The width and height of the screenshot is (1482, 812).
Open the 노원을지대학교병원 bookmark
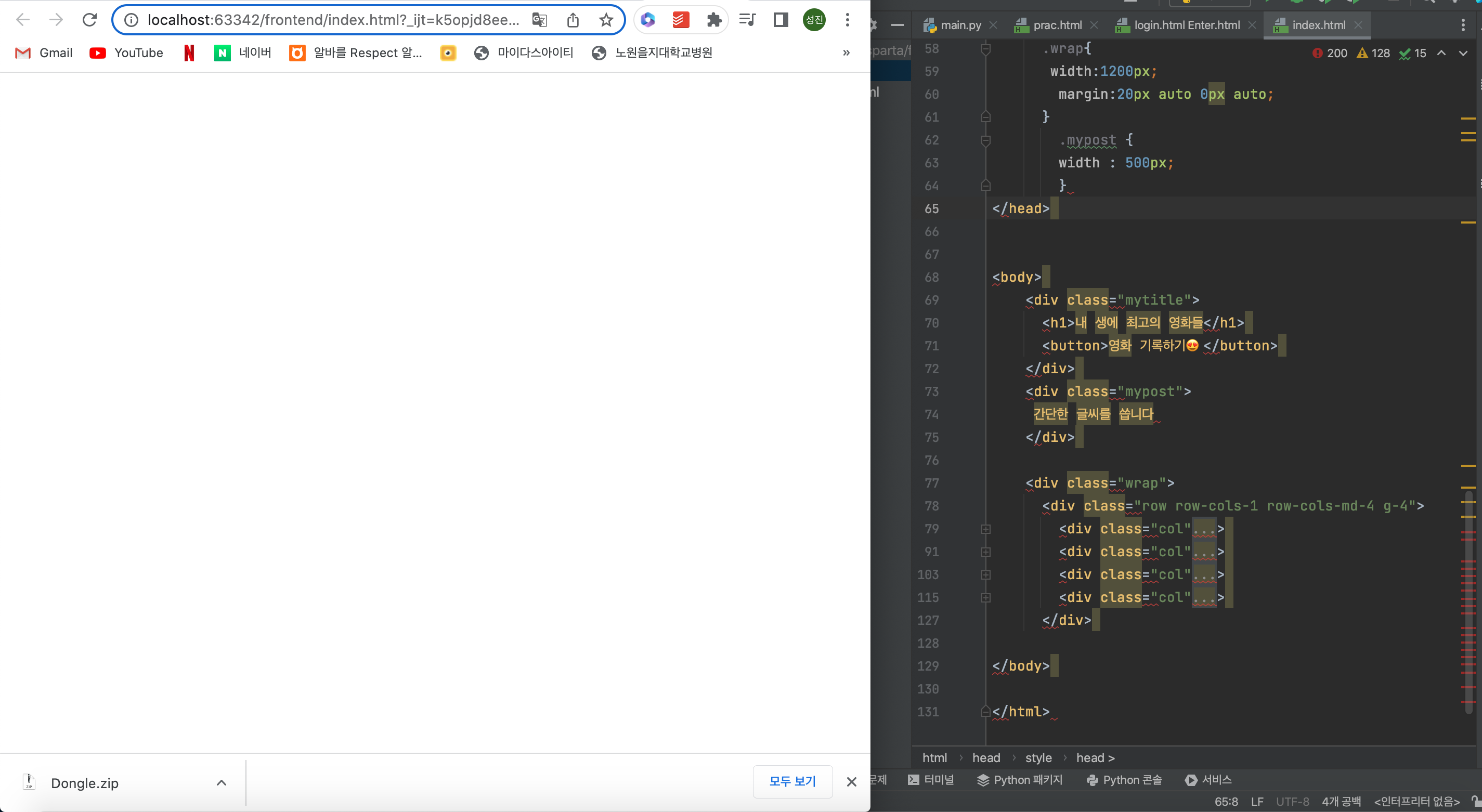coord(653,53)
